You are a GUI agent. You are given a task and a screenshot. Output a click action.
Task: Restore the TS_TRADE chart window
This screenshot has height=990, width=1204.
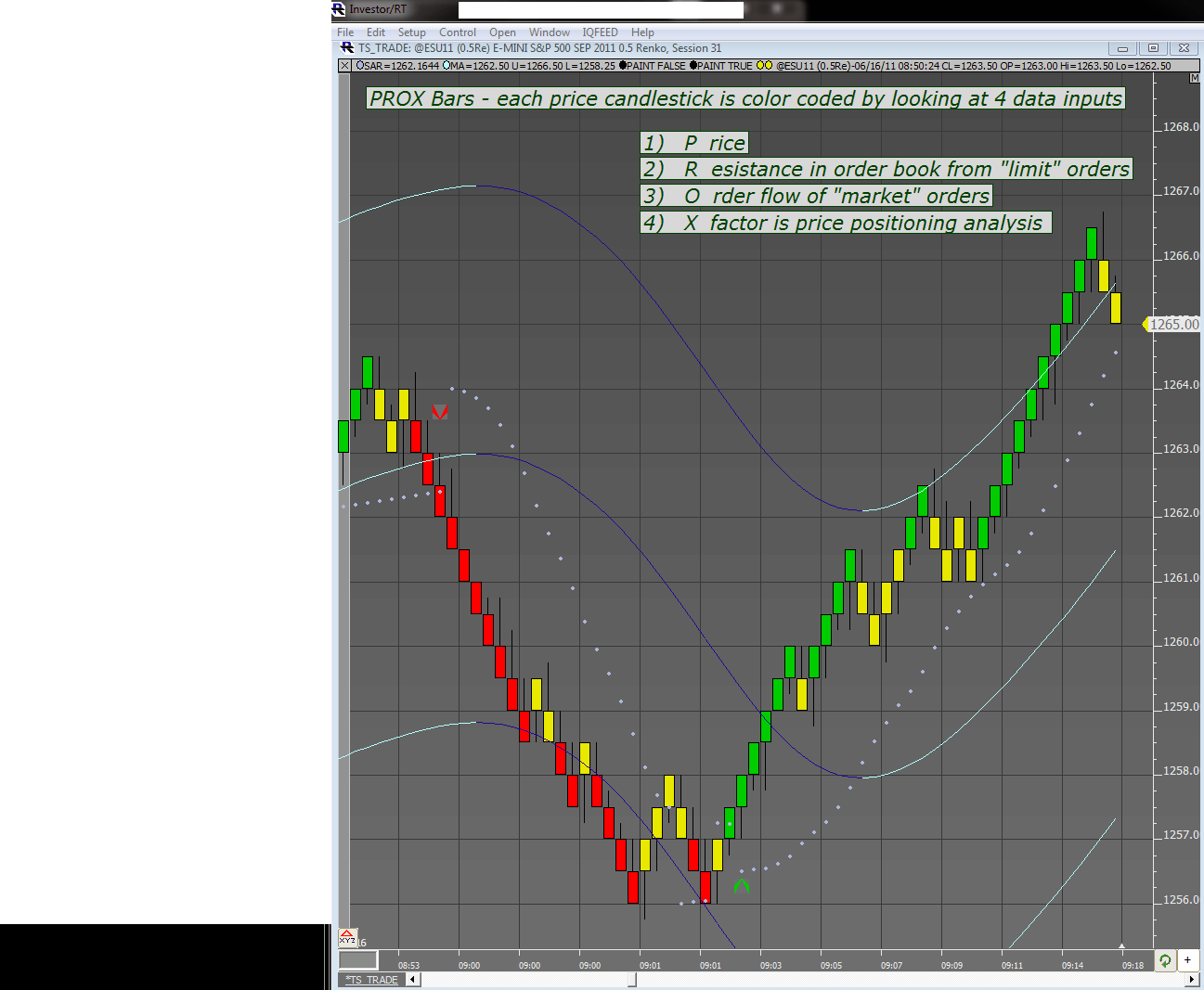click(x=1153, y=48)
